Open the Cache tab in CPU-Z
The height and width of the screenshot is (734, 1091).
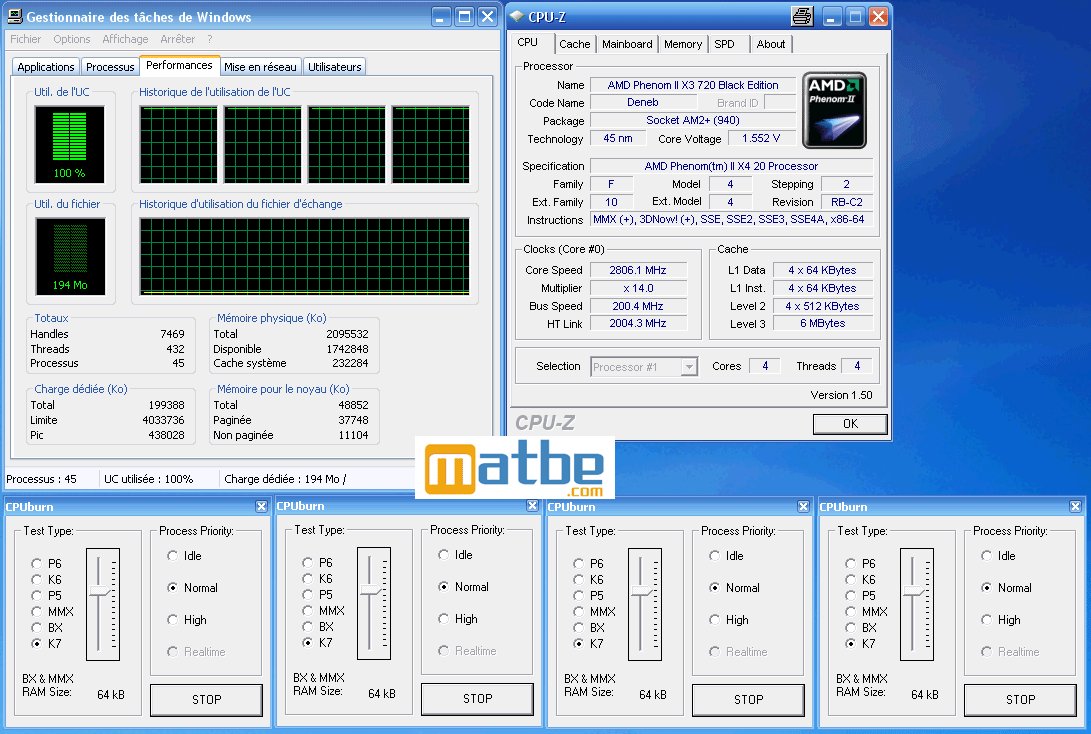coord(575,45)
